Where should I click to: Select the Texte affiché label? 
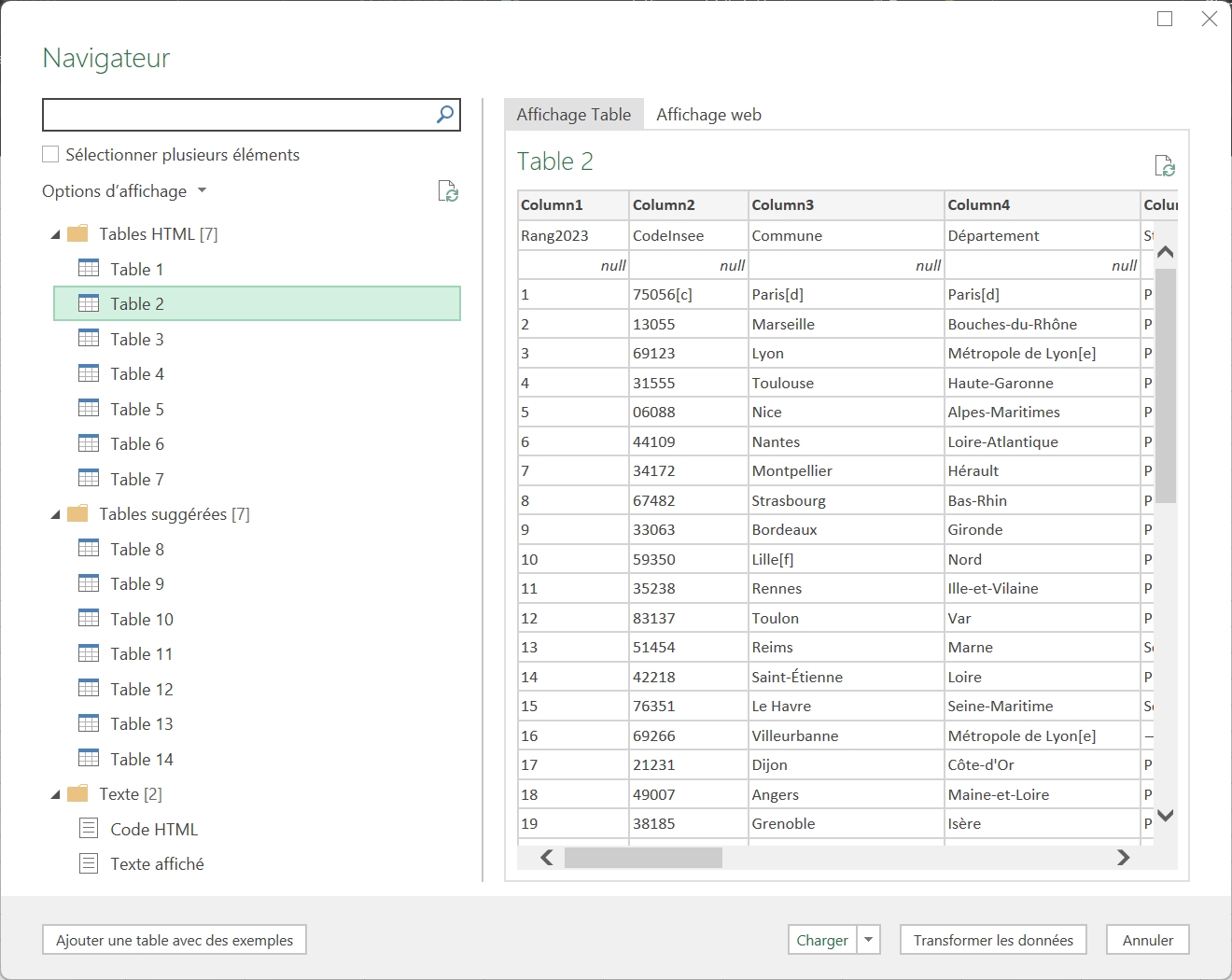tap(157, 863)
